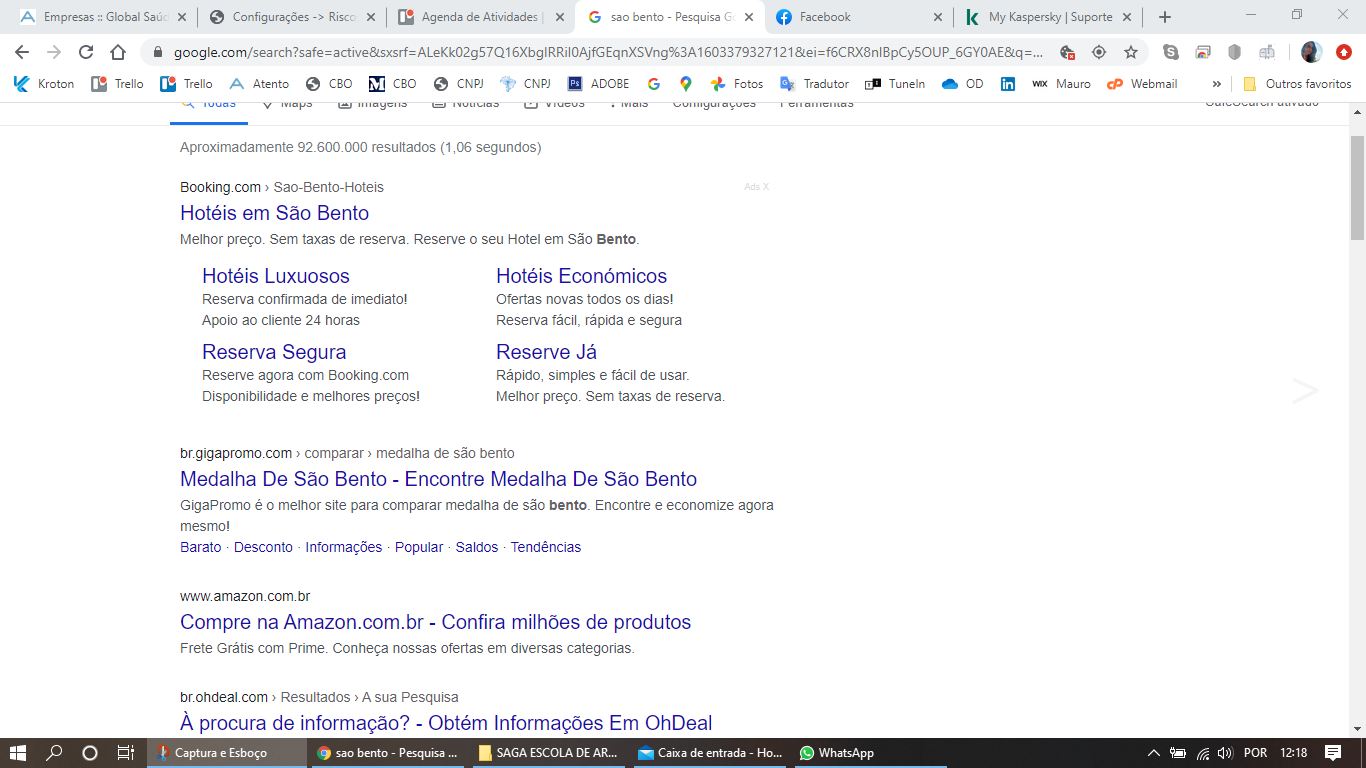Click the page vertical scrollbar thumb
The width and height of the screenshot is (1366, 768).
point(1357,187)
